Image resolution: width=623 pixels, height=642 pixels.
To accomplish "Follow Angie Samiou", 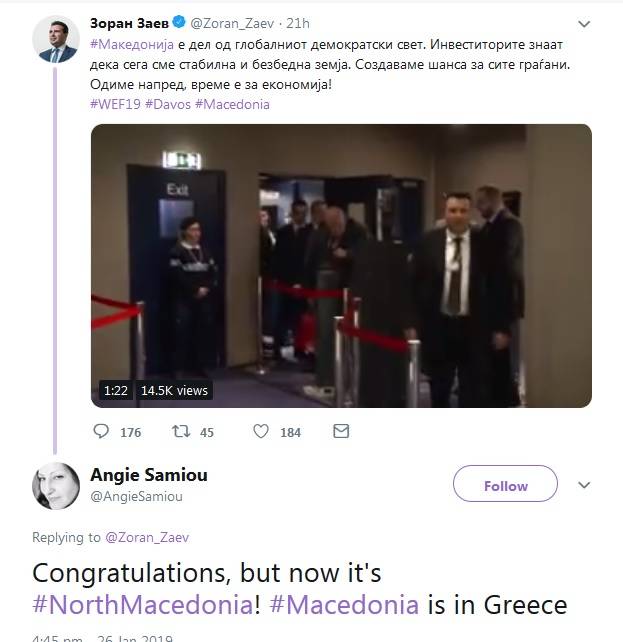I will (505, 484).
